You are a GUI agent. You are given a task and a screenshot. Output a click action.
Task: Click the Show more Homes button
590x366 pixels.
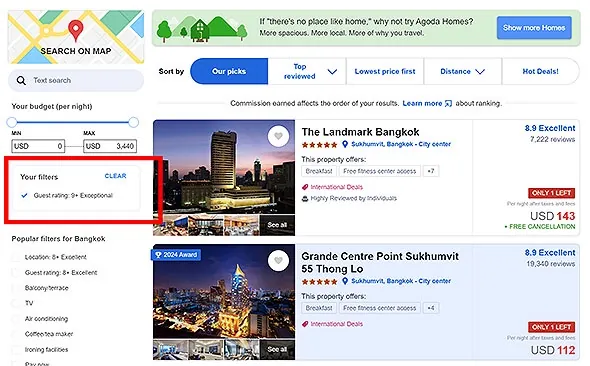pyautogui.click(x=534, y=28)
